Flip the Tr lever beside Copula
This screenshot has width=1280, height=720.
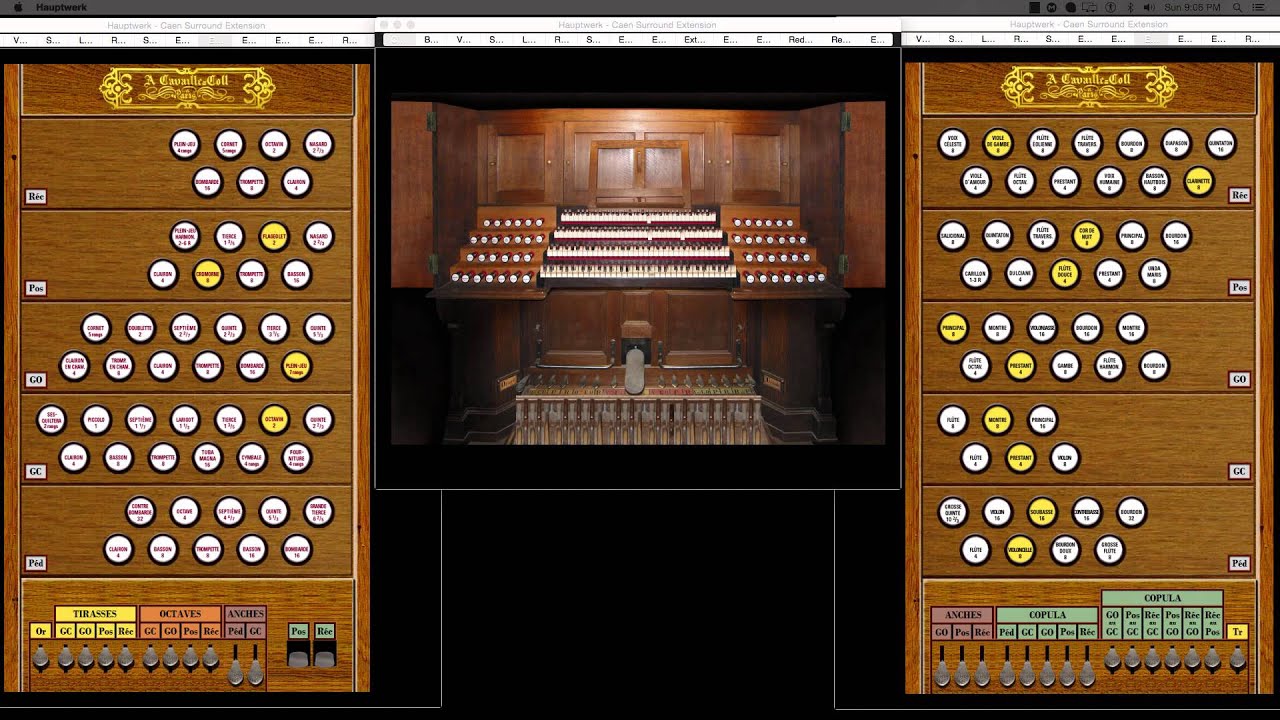coord(1238,656)
